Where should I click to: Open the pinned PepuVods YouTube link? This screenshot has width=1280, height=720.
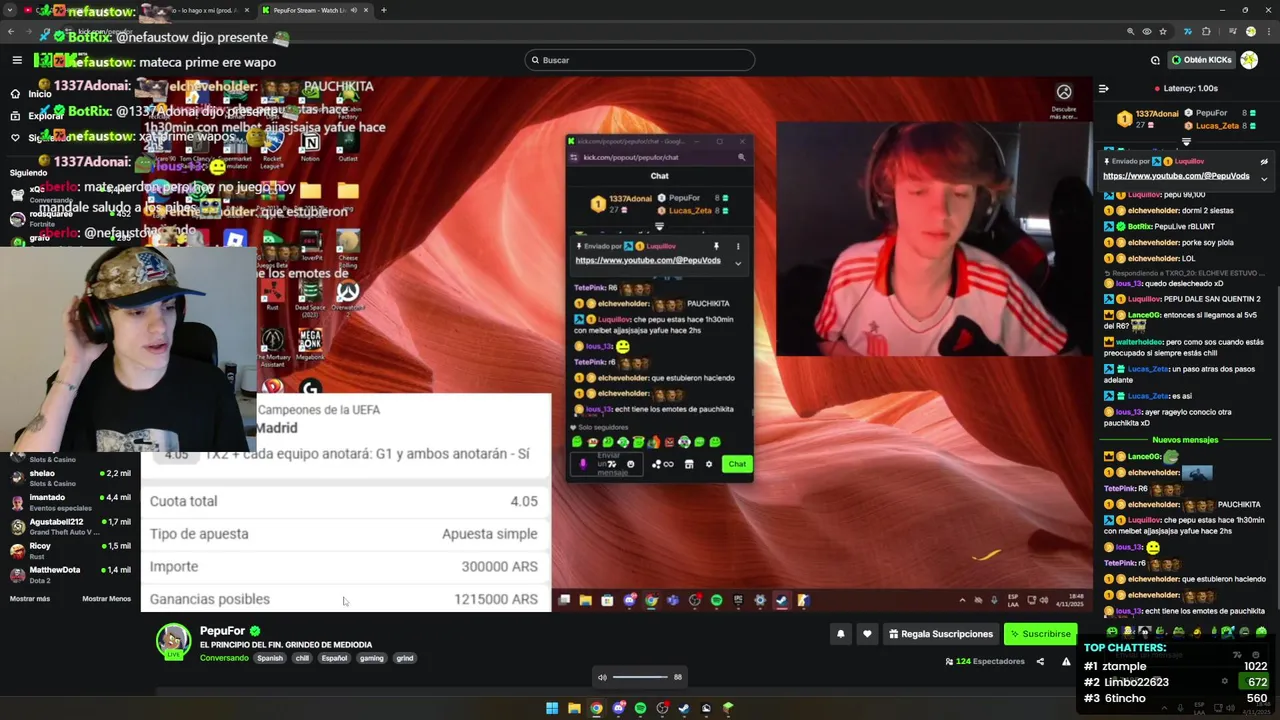click(1176, 176)
